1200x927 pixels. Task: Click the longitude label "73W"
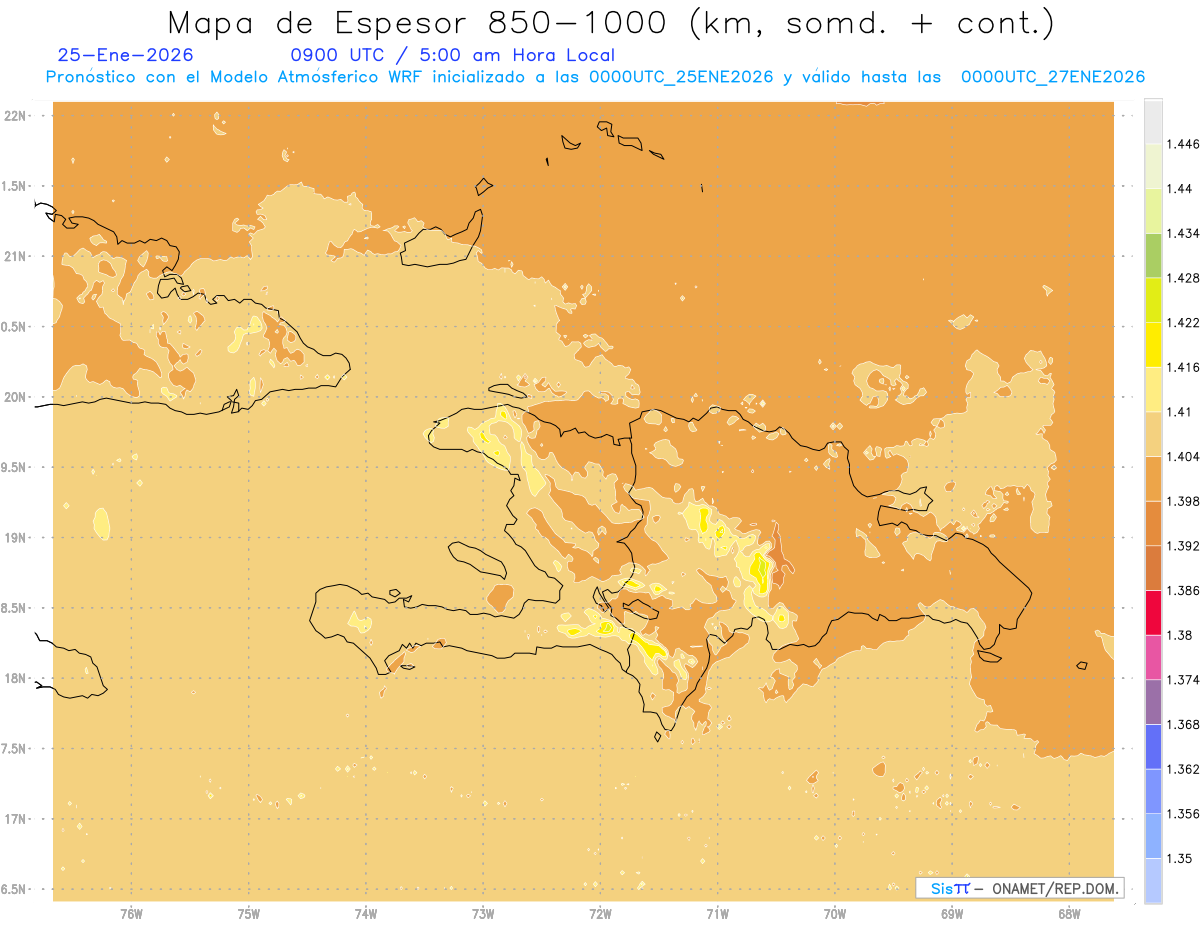tap(483, 913)
